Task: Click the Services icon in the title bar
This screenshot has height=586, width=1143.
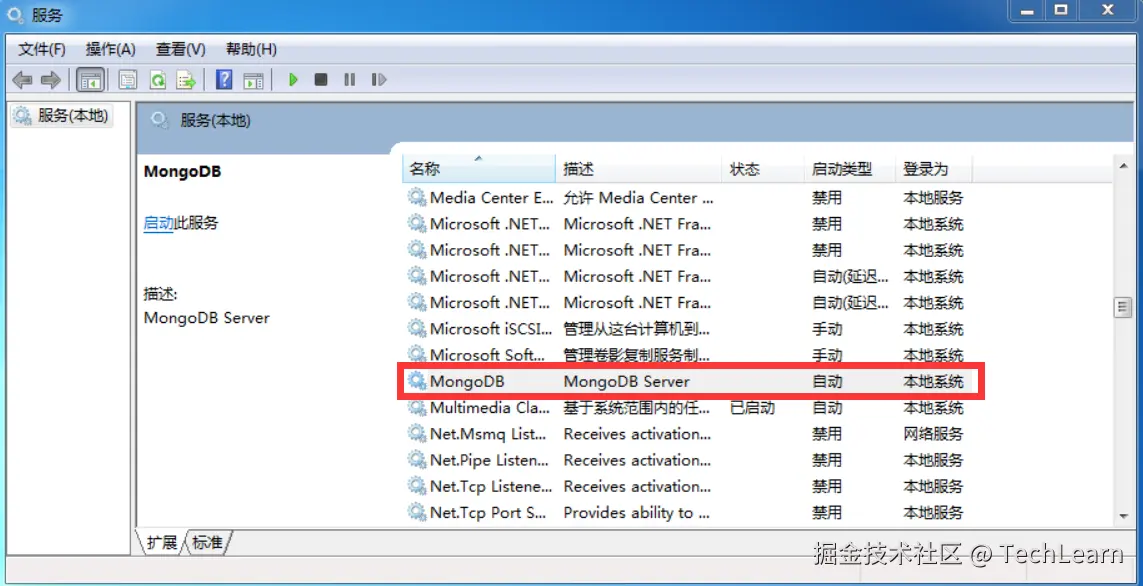Action: (15, 15)
